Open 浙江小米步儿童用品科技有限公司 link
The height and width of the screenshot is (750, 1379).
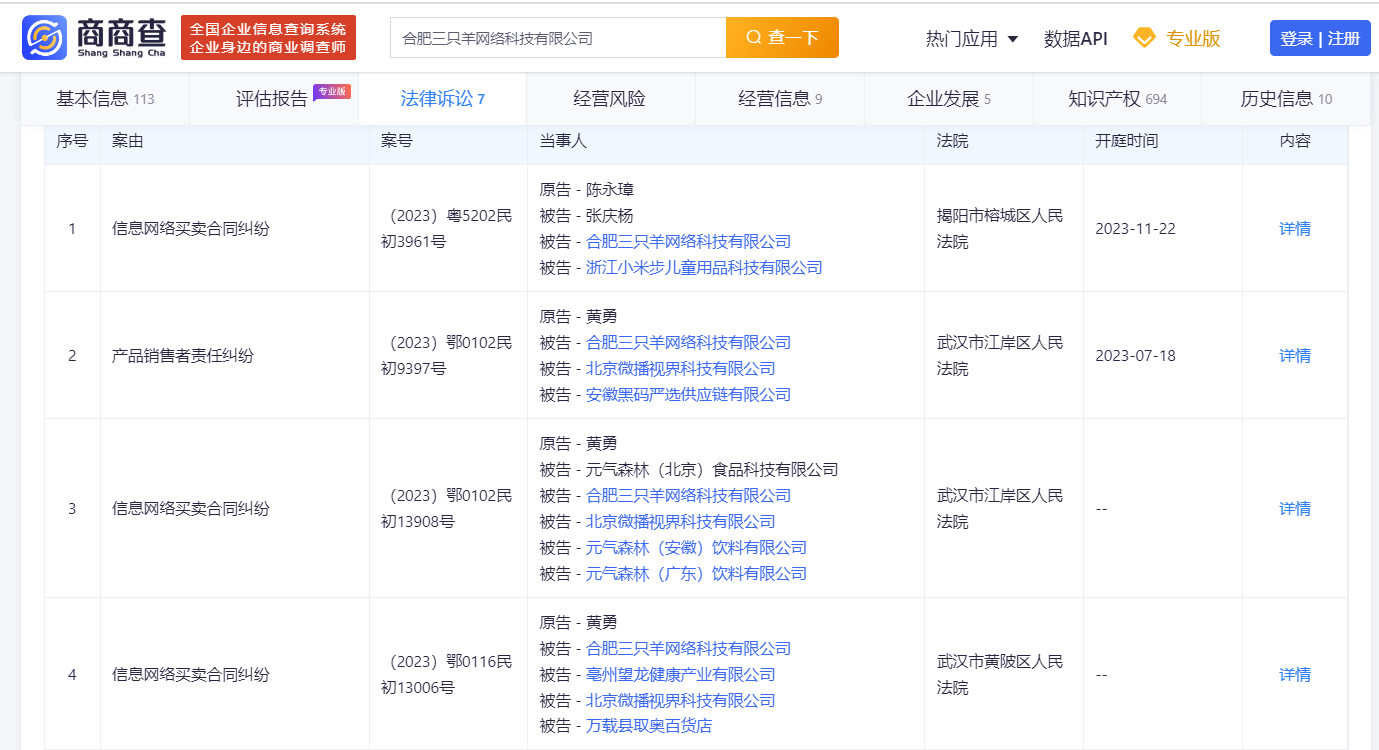coord(704,267)
